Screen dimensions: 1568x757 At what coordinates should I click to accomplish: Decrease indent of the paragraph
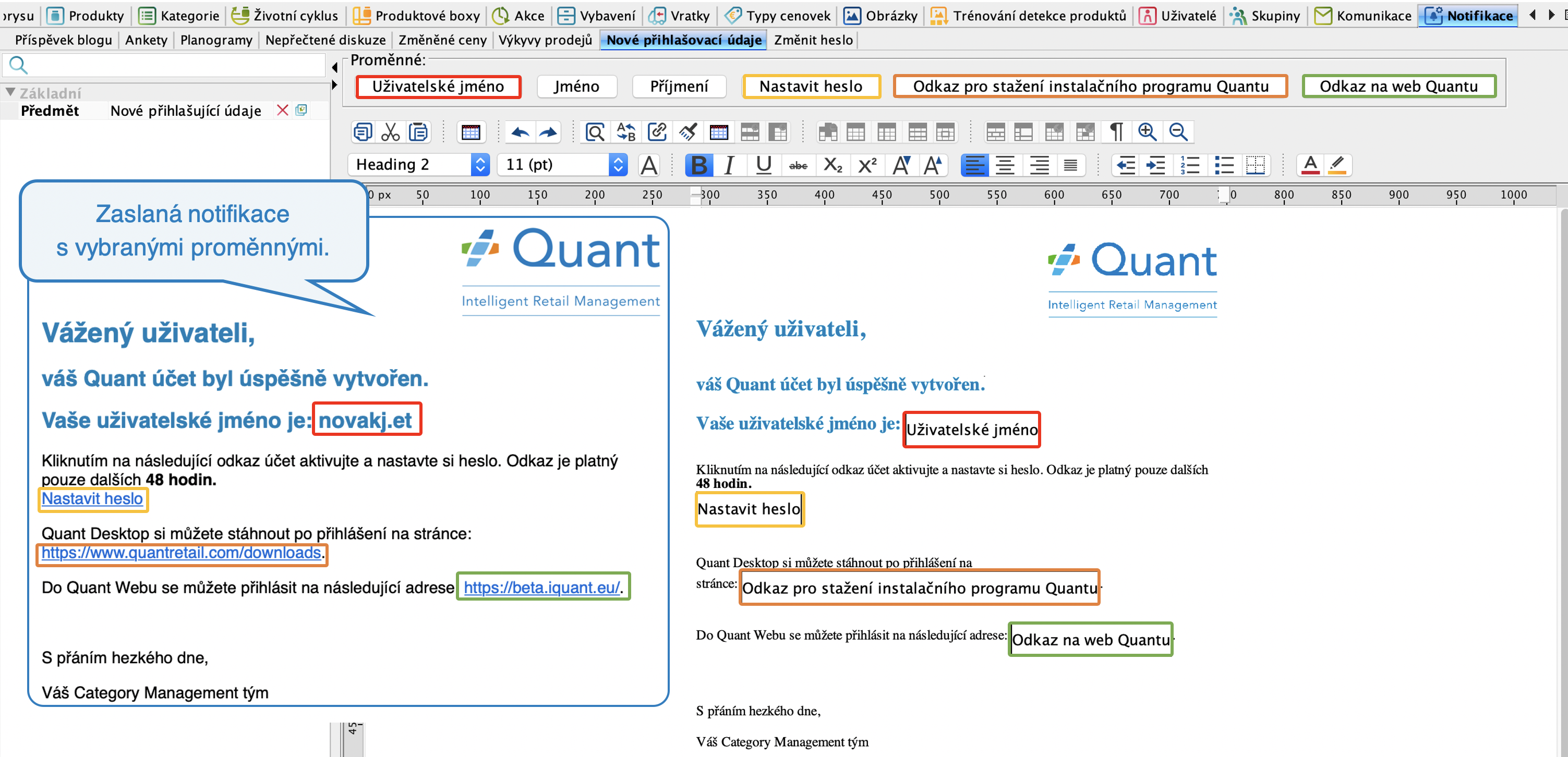[1126, 165]
